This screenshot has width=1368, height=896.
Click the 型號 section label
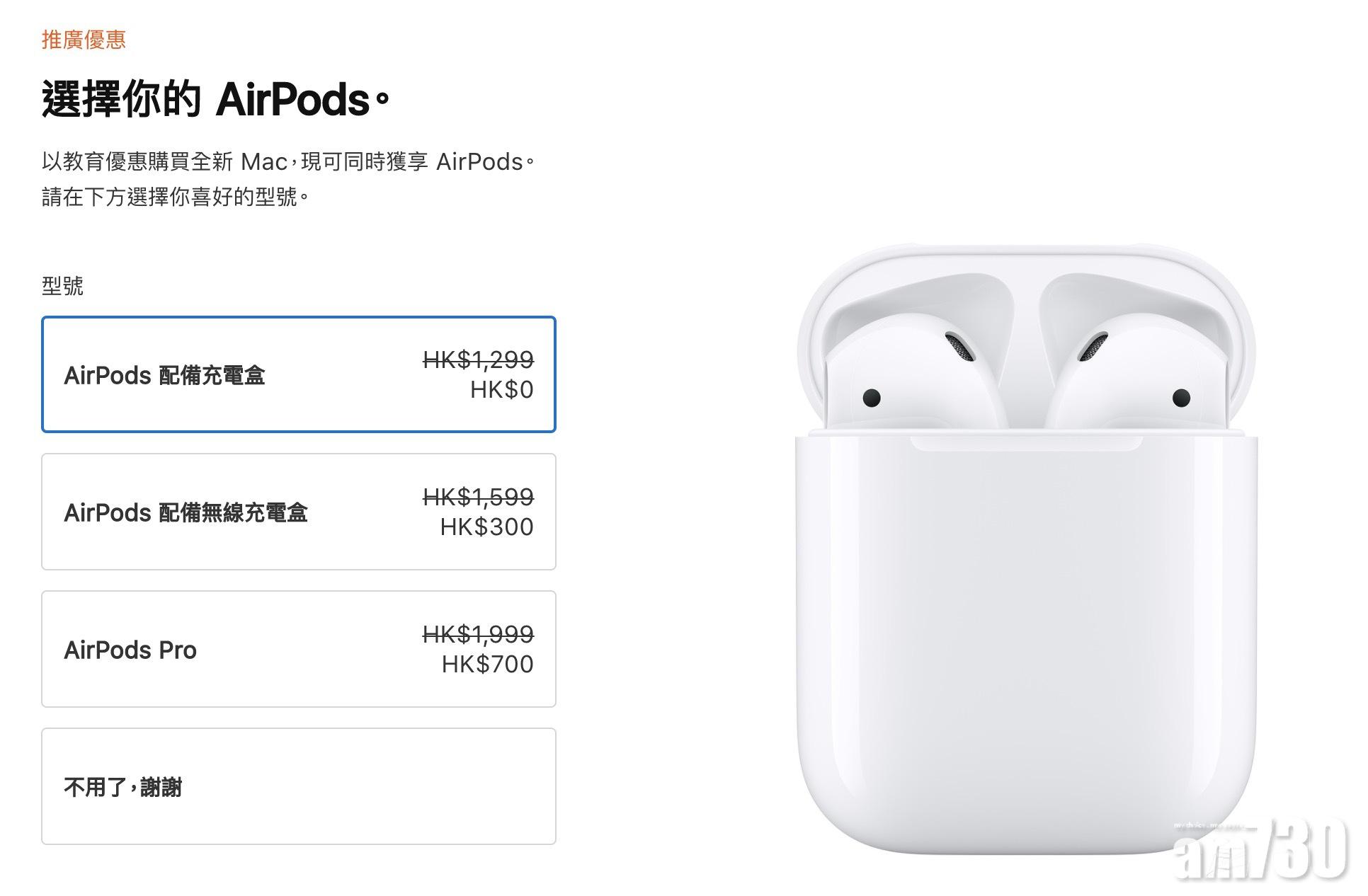pos(62,286)
